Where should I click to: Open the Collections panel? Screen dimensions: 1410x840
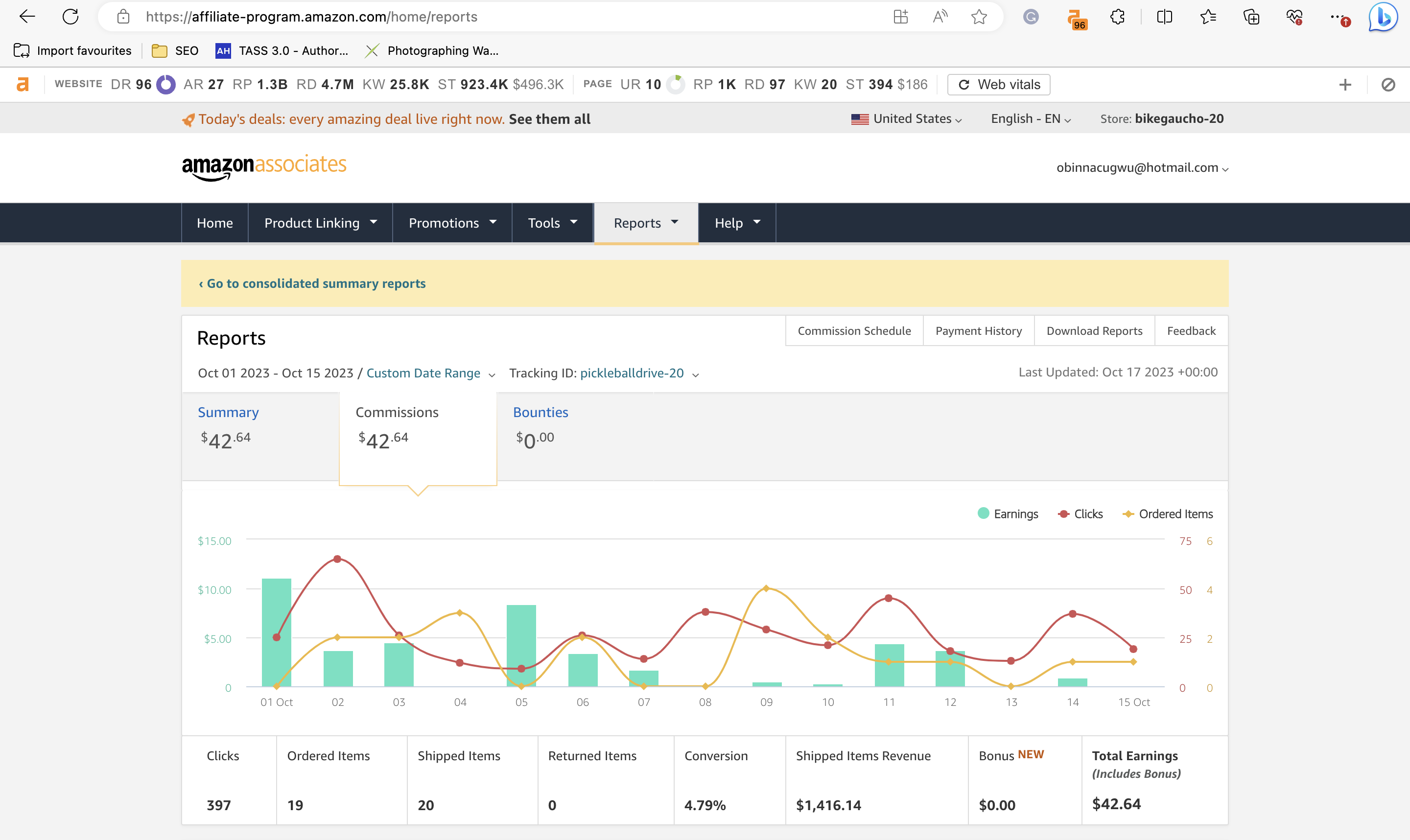click(x=1251, y=17)
